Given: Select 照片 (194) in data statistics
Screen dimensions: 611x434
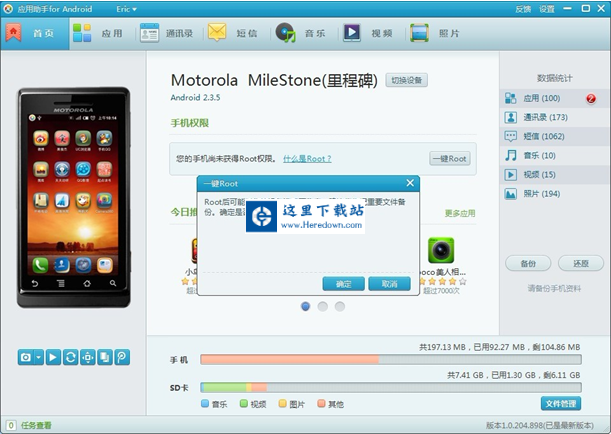Looking at the screenshot, I should point(555,194).
